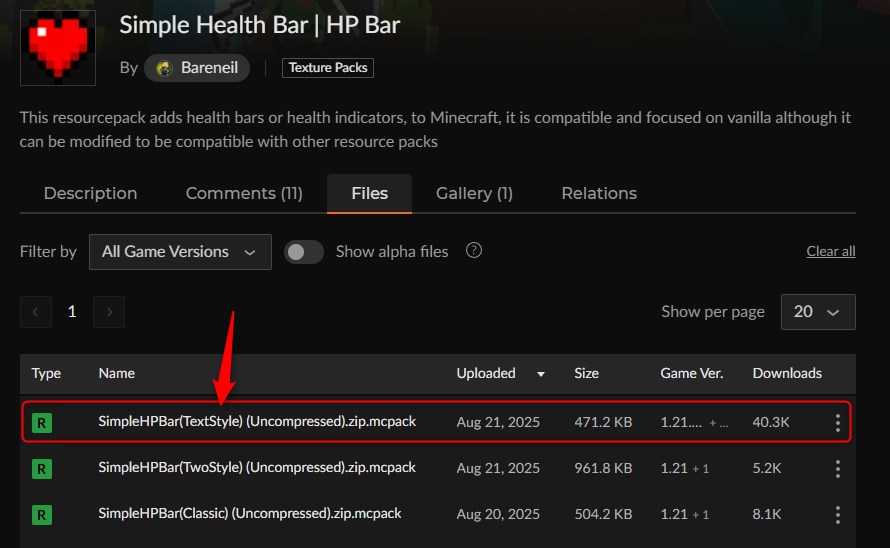The image size is (890, 548).
Task: Expand '+ 1' game versions in TwoStyle row
Action: (701, 469)
